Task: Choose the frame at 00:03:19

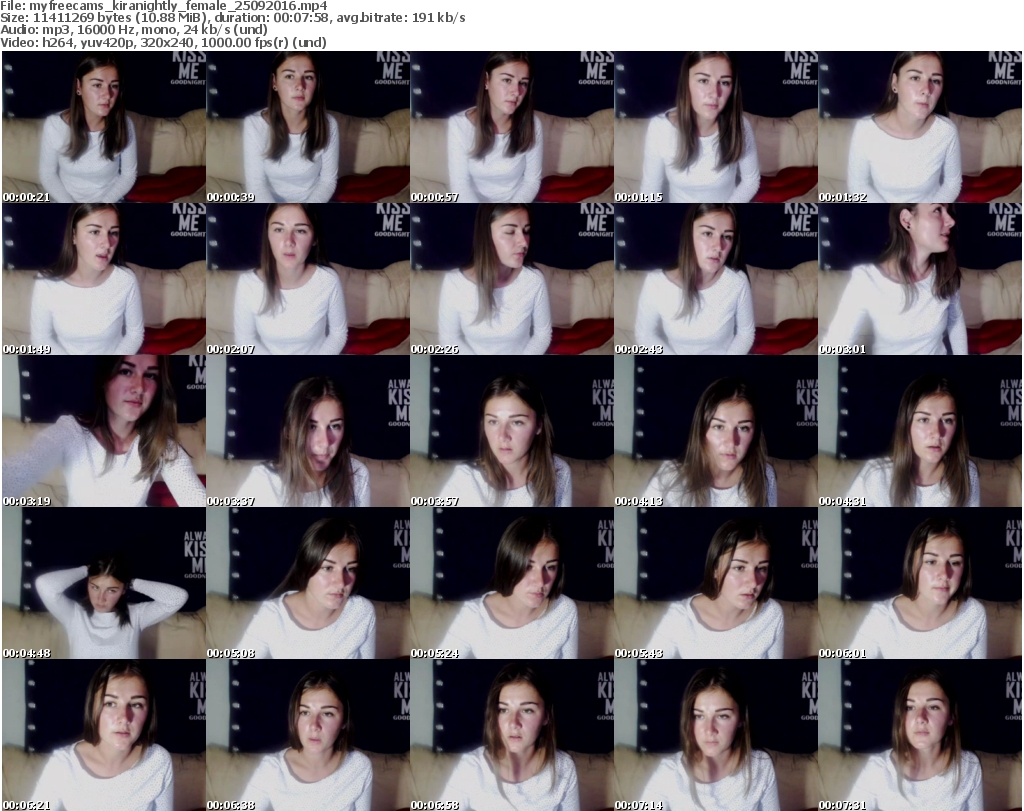Action: [x=104, y=431]
